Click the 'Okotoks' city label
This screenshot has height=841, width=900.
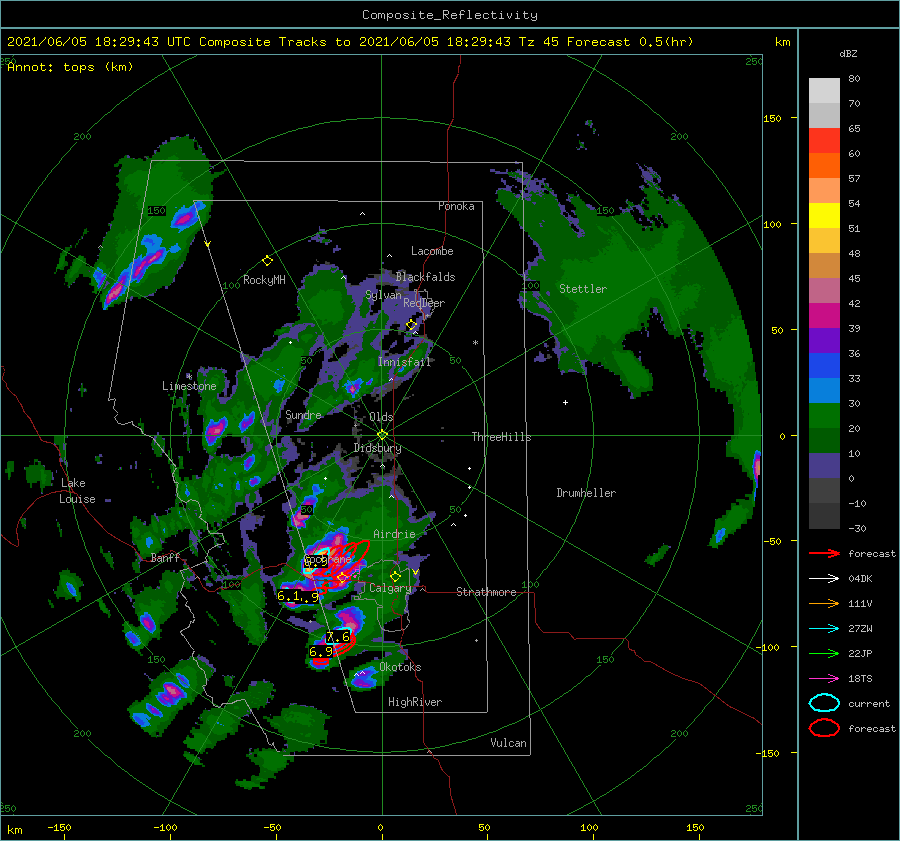tap(400, 667)
